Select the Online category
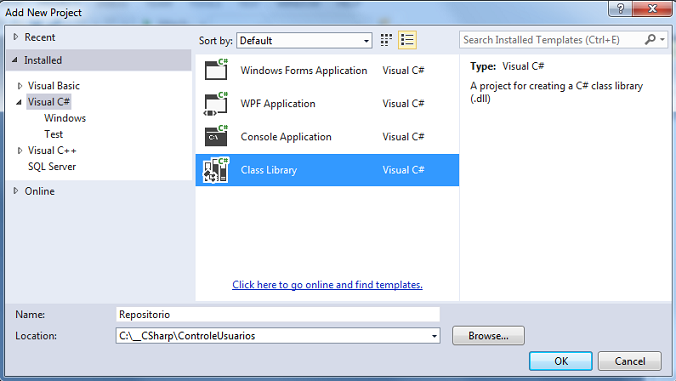 (x=40, y=191)
